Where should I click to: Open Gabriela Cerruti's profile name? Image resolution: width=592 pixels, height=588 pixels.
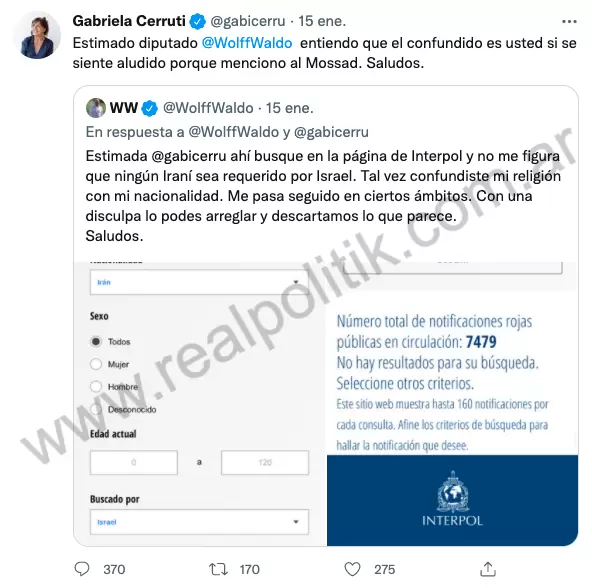pyautogui.click(x=129, y=21)
